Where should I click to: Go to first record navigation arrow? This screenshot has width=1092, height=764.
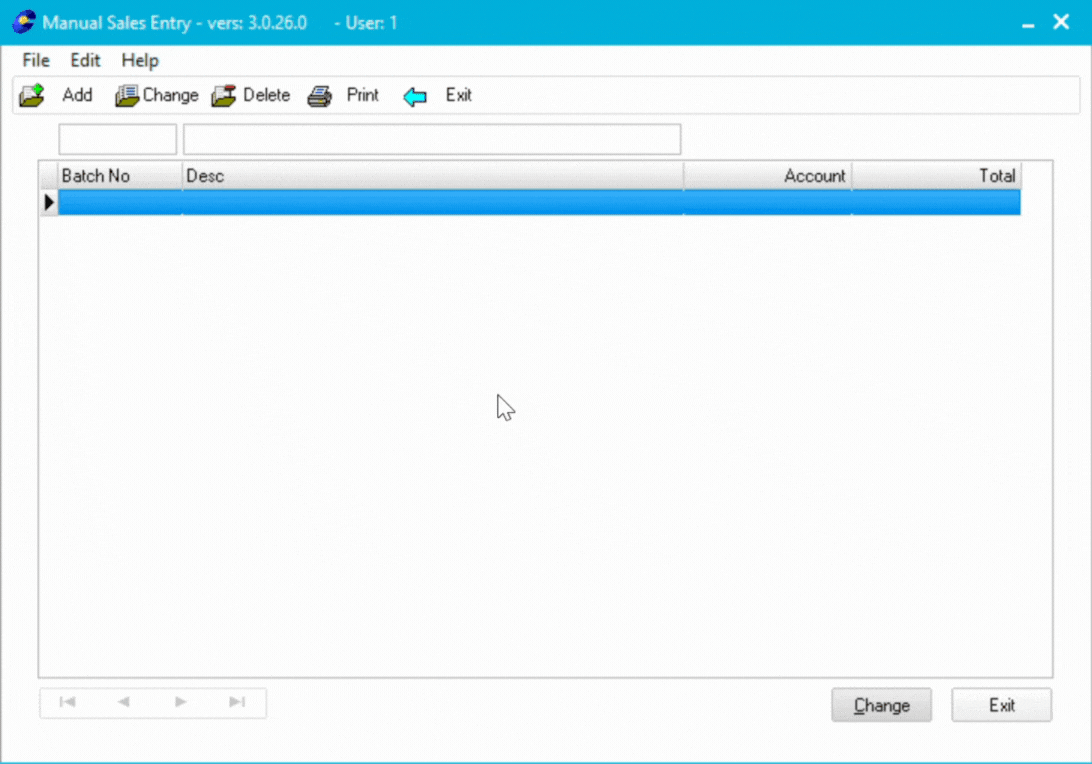pyautogui.click(x=68, y=702)
